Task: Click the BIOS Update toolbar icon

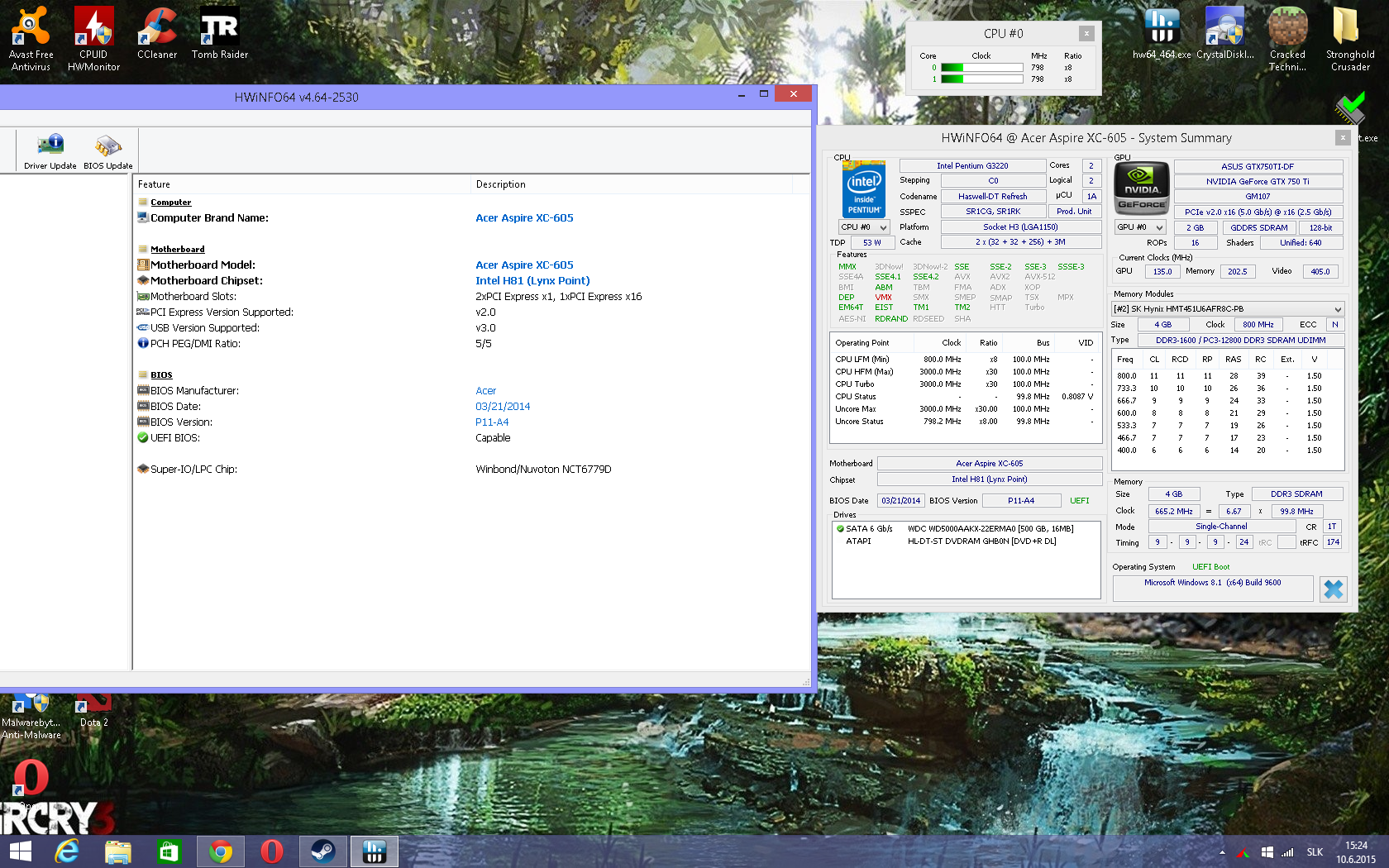Action: tap(107, 151)
